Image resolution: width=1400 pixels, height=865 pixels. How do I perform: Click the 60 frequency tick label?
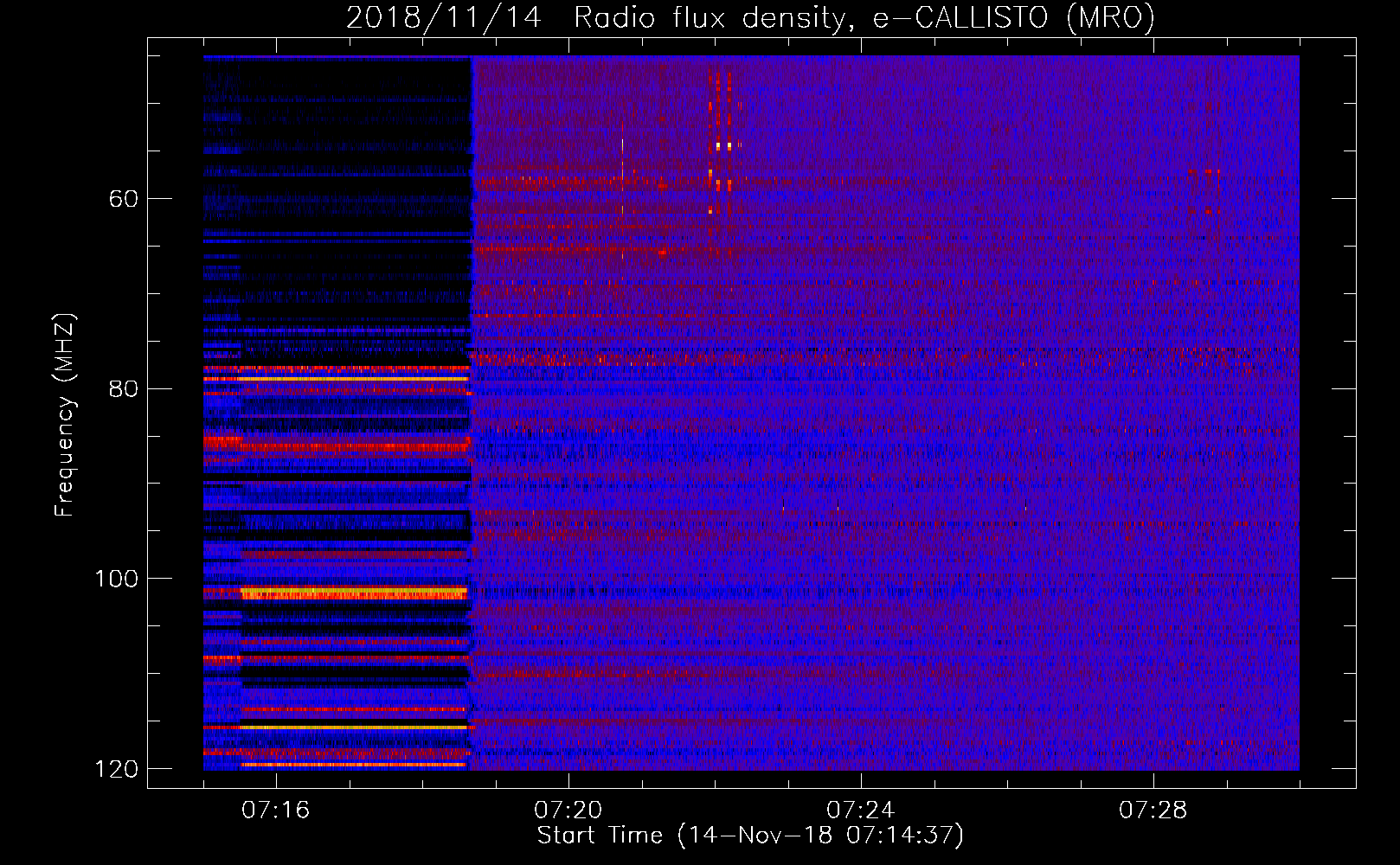124,199
